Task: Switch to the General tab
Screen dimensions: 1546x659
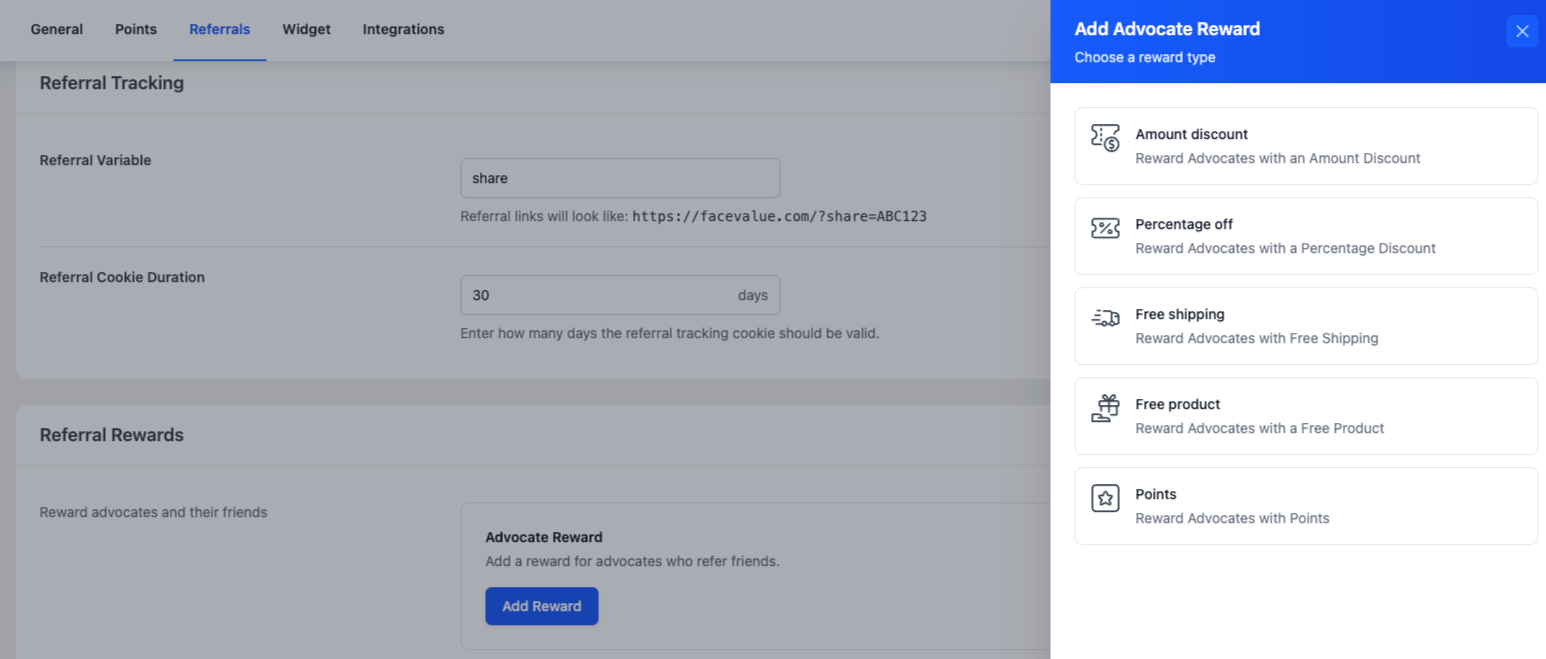Action: (x=56, y=29)
